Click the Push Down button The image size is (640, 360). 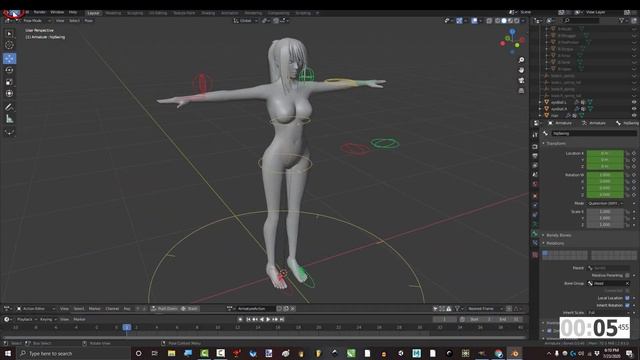[164, 309]
